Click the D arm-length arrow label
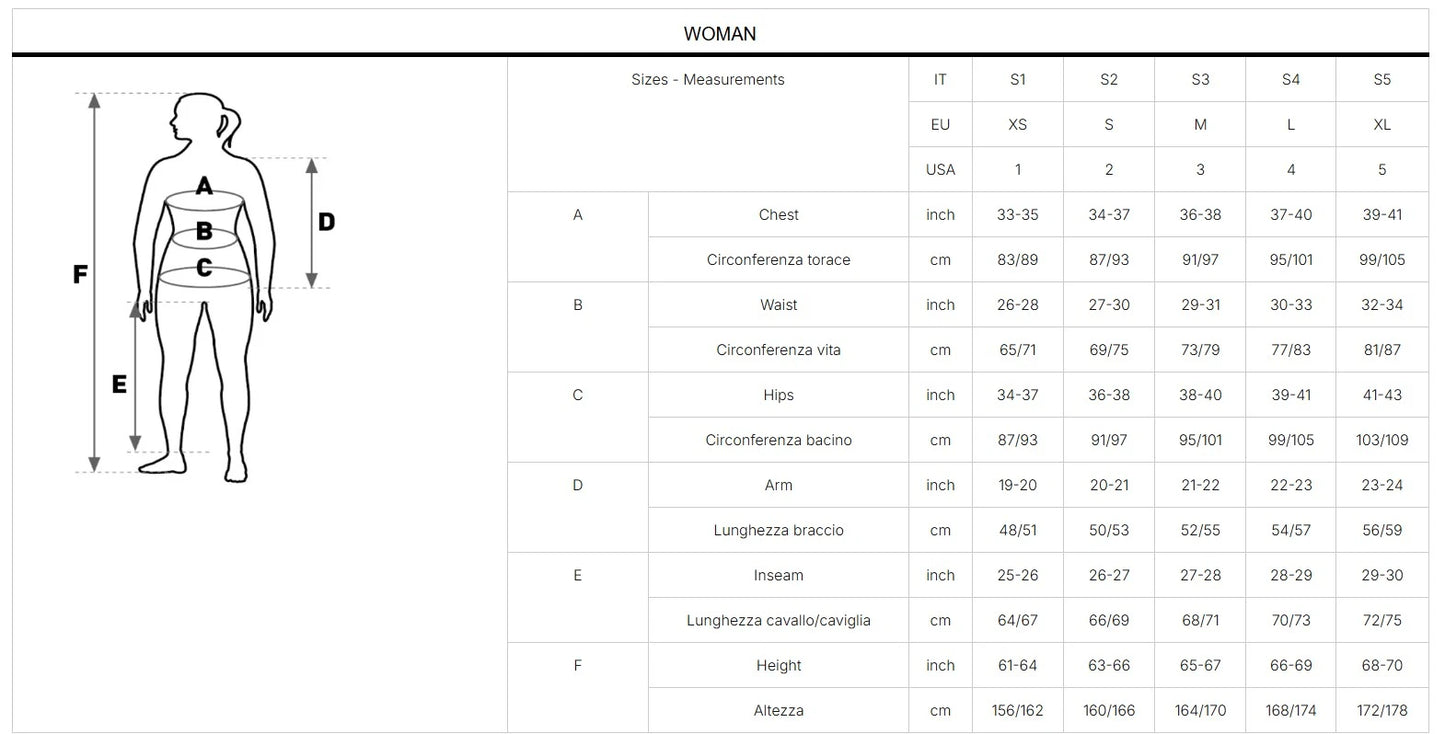1445x734 pixels. coord(326,222)
